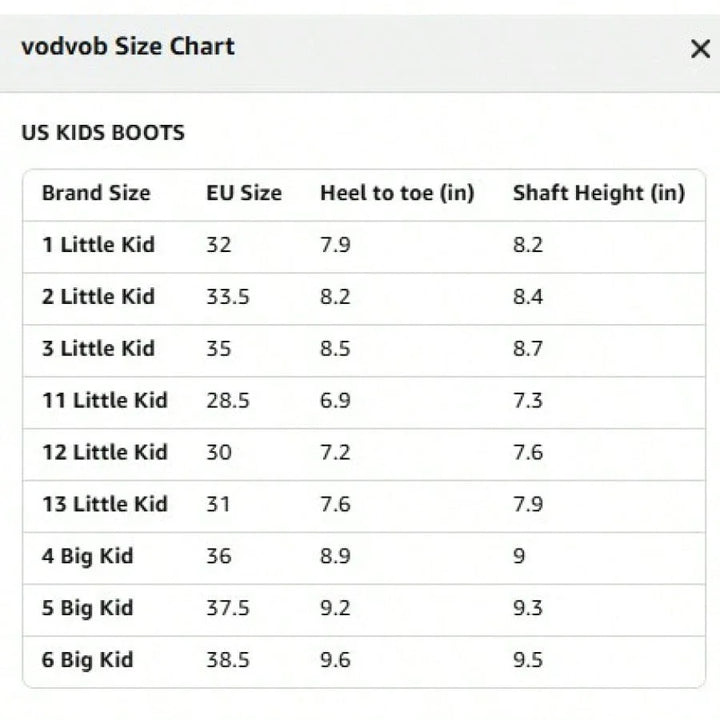Pick the 3 Little Kid size row

pyautogui.click(x=98, y=349)
